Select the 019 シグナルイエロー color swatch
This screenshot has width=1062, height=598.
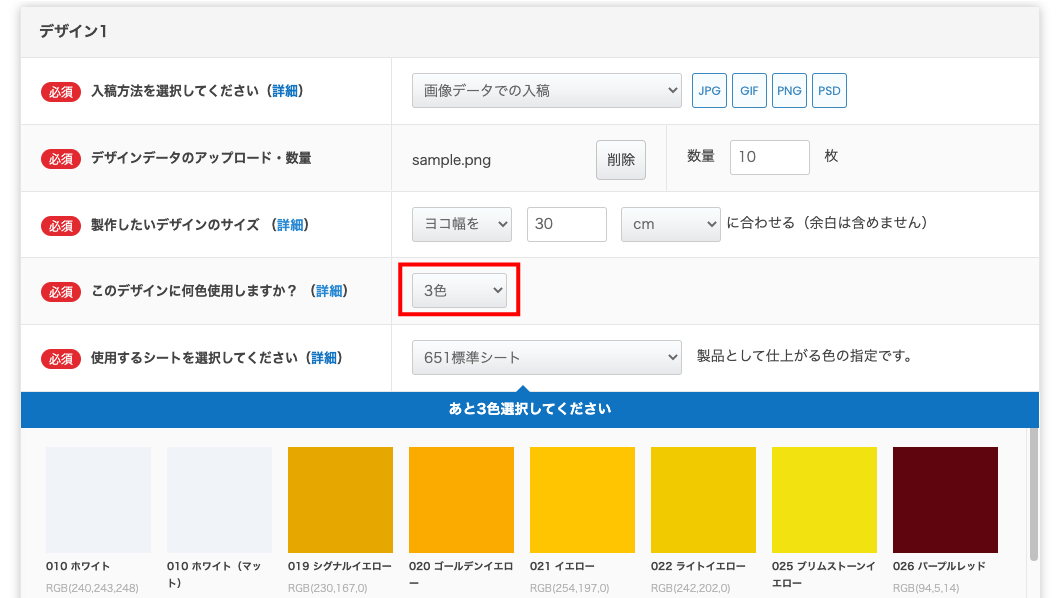click(x=340, y=500)
